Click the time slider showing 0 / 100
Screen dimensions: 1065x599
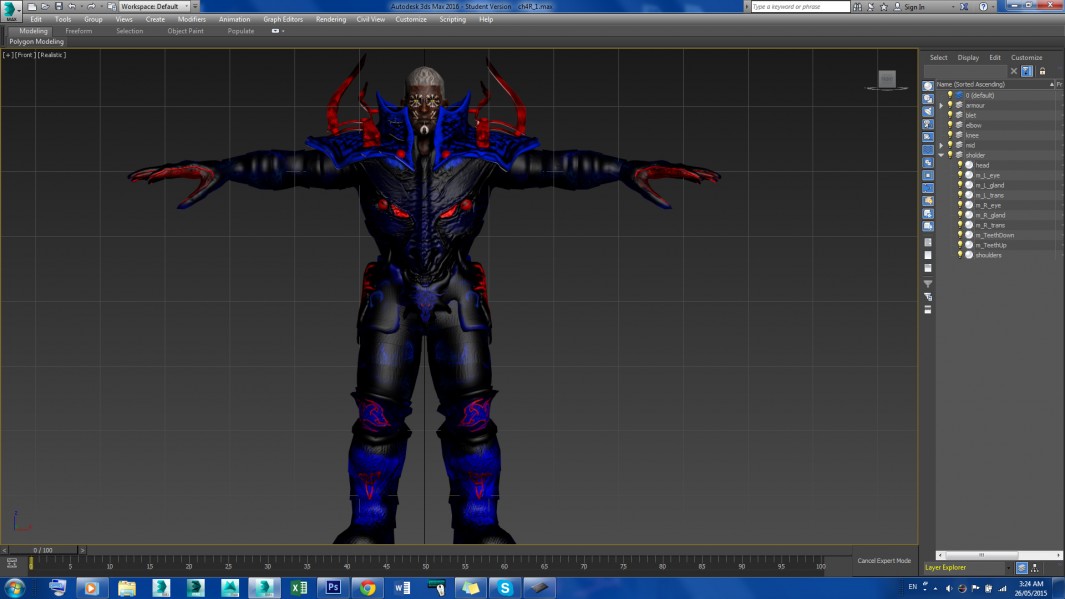pos(43,550)
